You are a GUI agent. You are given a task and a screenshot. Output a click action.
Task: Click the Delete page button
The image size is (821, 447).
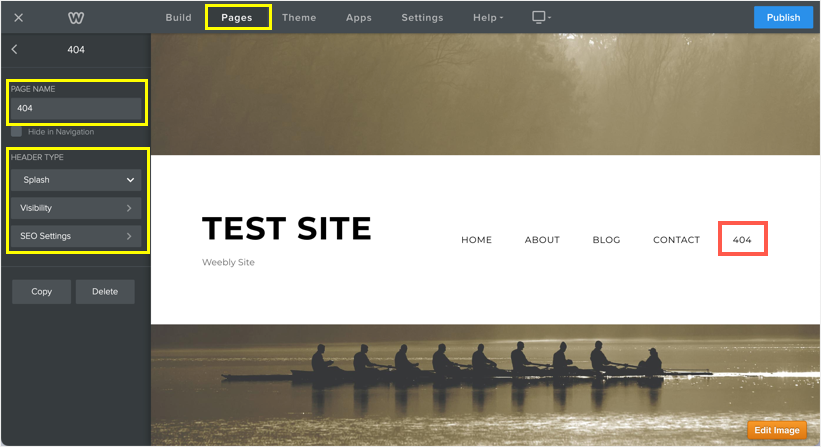pyautogui.click(x=105, y=292)
